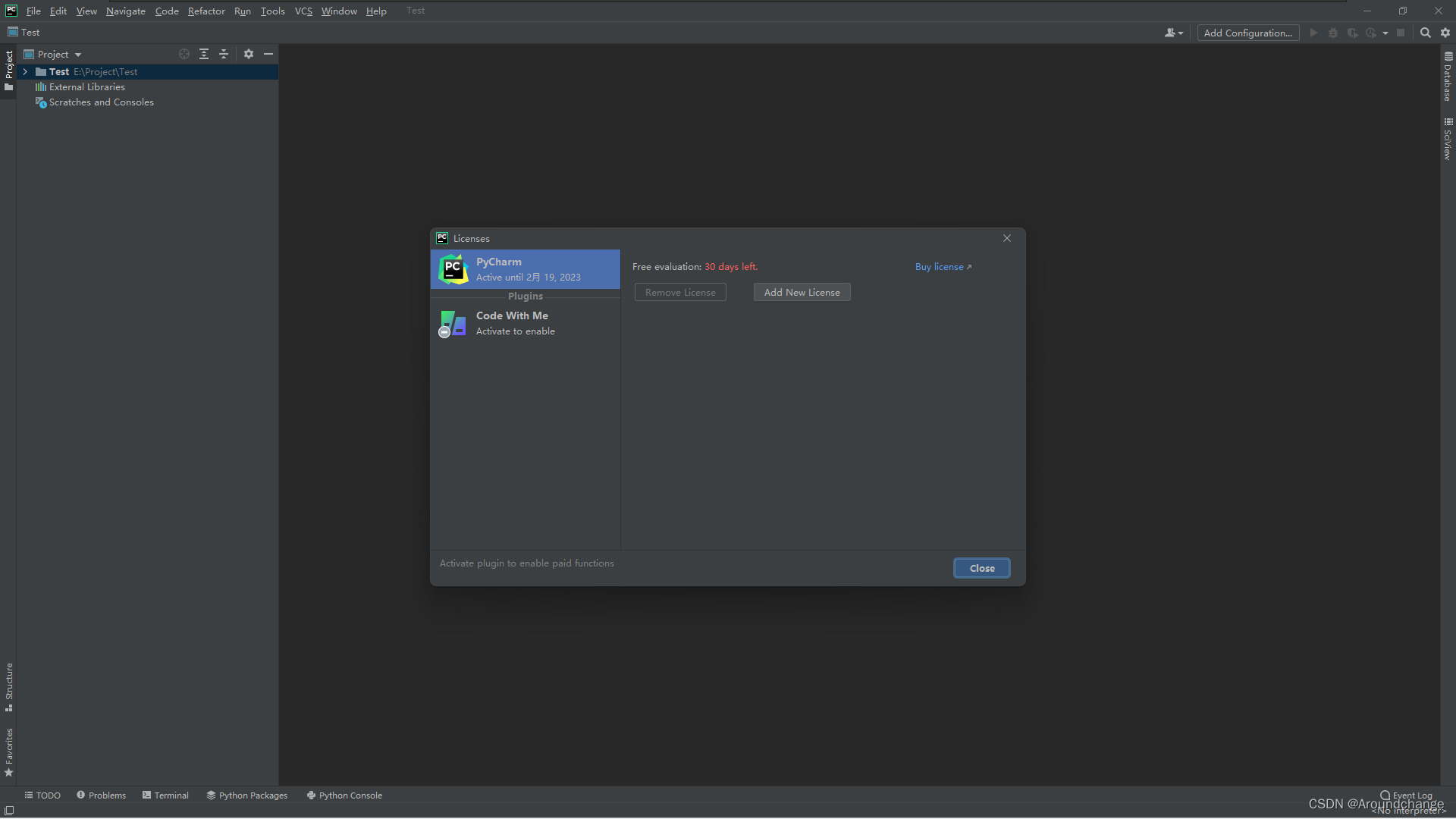The width and height of the screenshot is (1456, 819).
Task: Open the File menu
Action: pos(33,11)
